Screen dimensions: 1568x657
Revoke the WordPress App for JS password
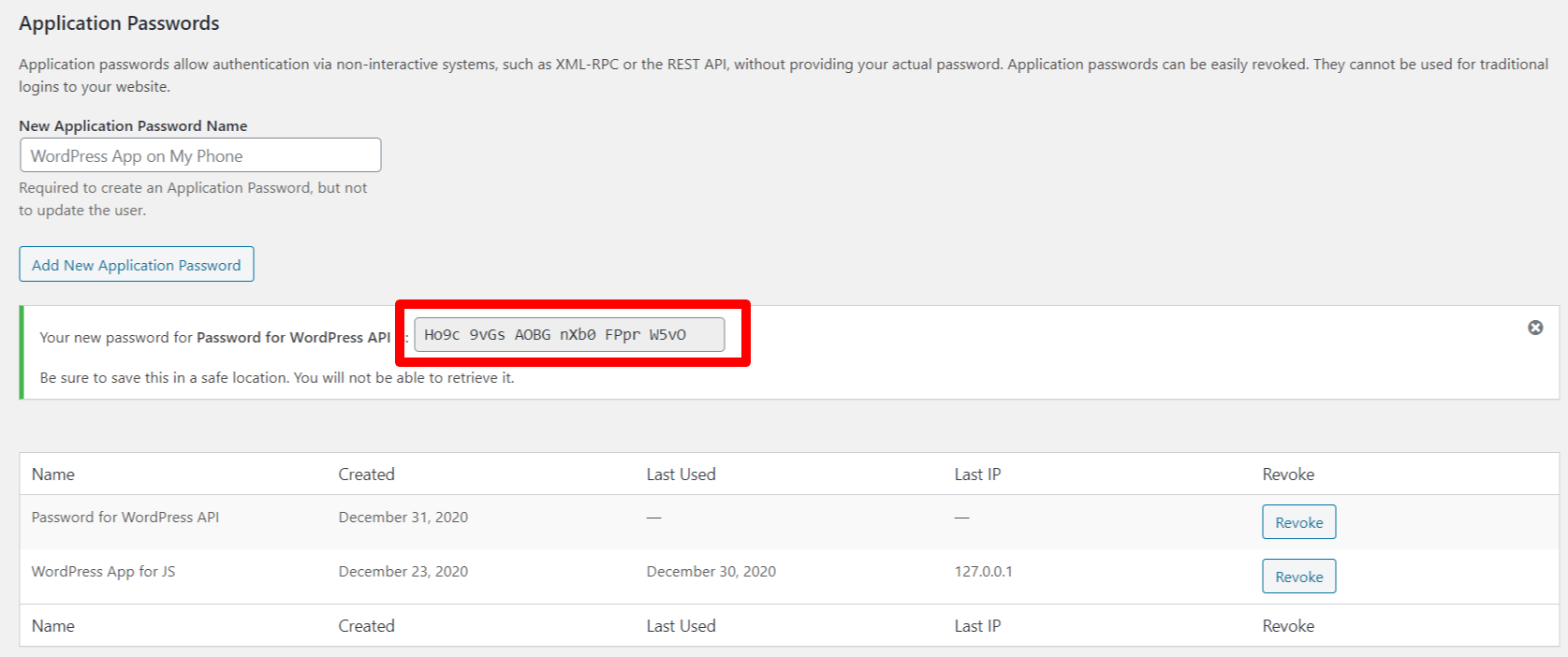coord(1298,577)
